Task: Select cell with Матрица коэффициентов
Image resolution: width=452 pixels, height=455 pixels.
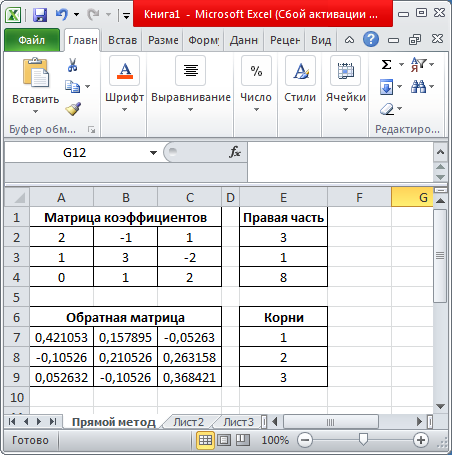Action: pos(126,217)
